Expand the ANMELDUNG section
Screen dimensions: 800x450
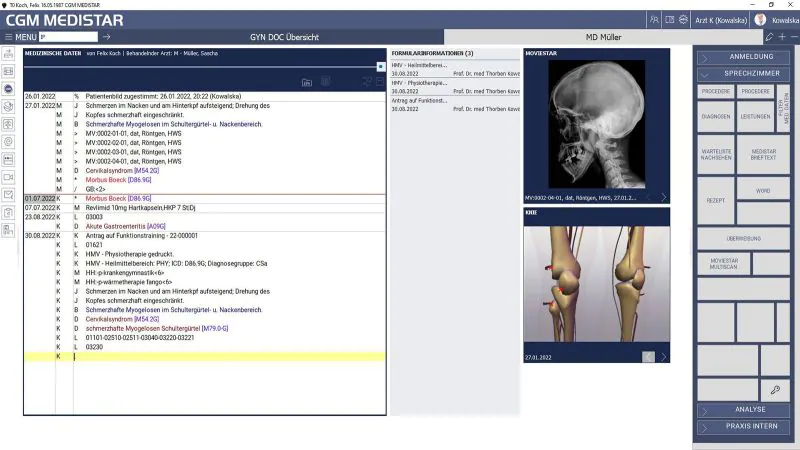743,57
